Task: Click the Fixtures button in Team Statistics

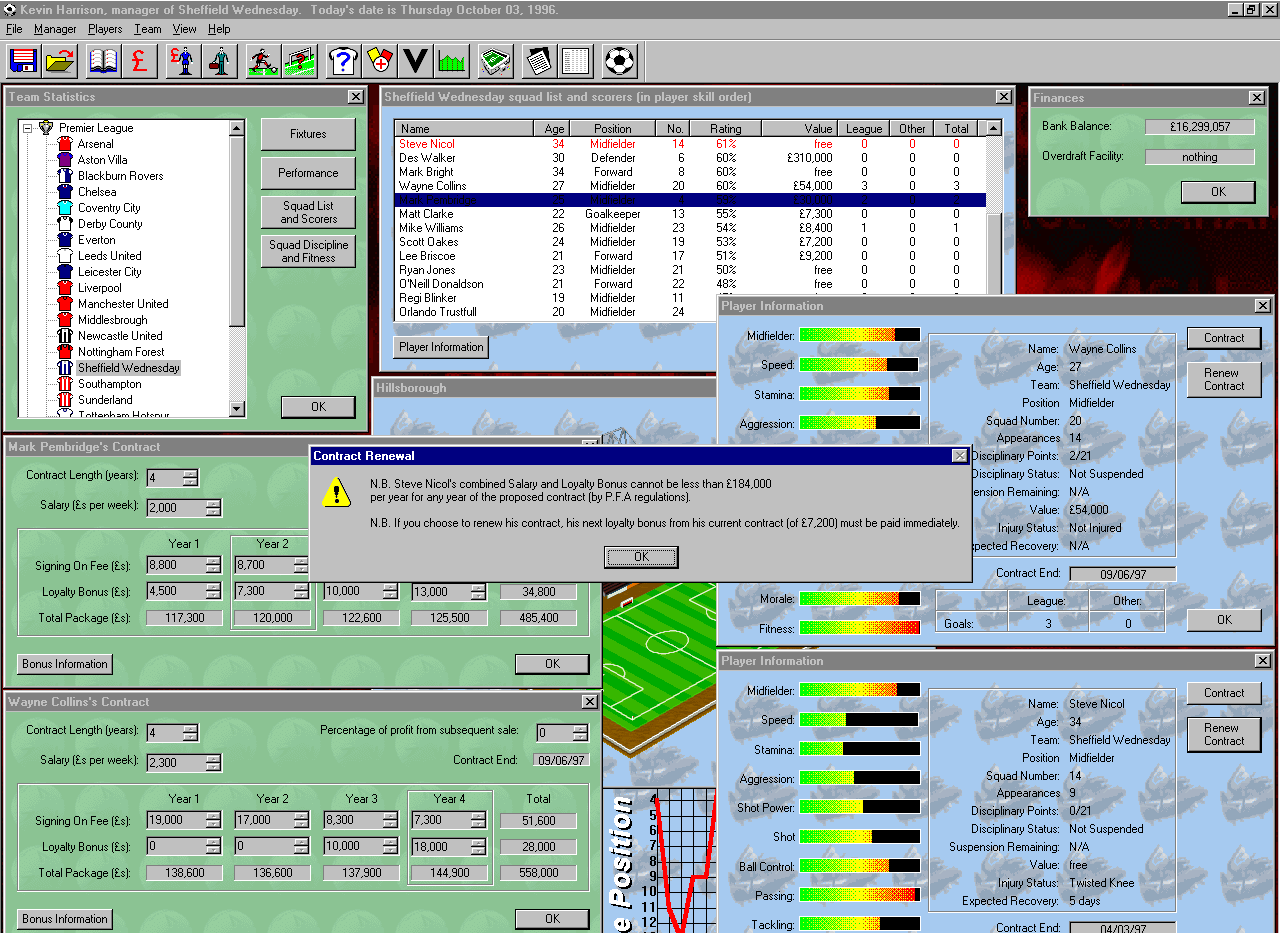Action: [308, 134]
